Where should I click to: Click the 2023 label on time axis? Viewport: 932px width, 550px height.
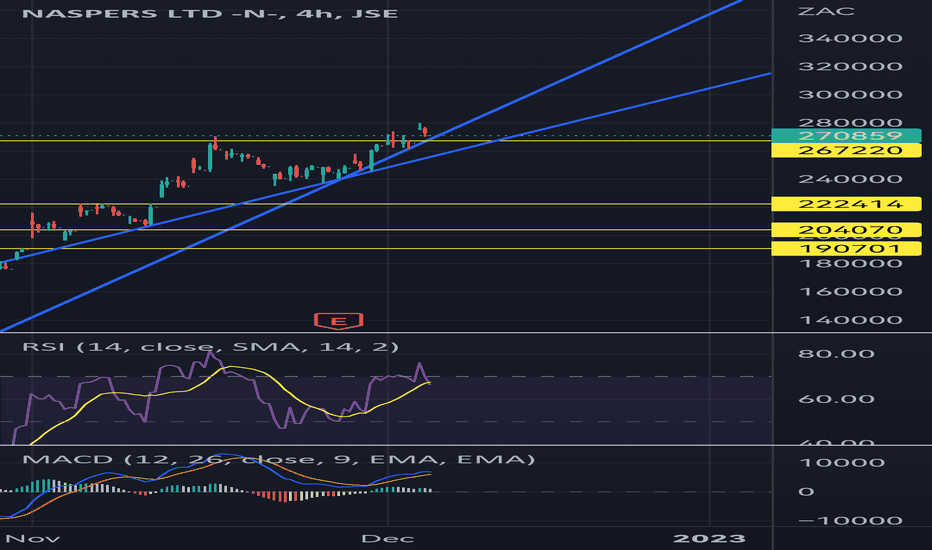pyautogui.click(x=709, y=539)
